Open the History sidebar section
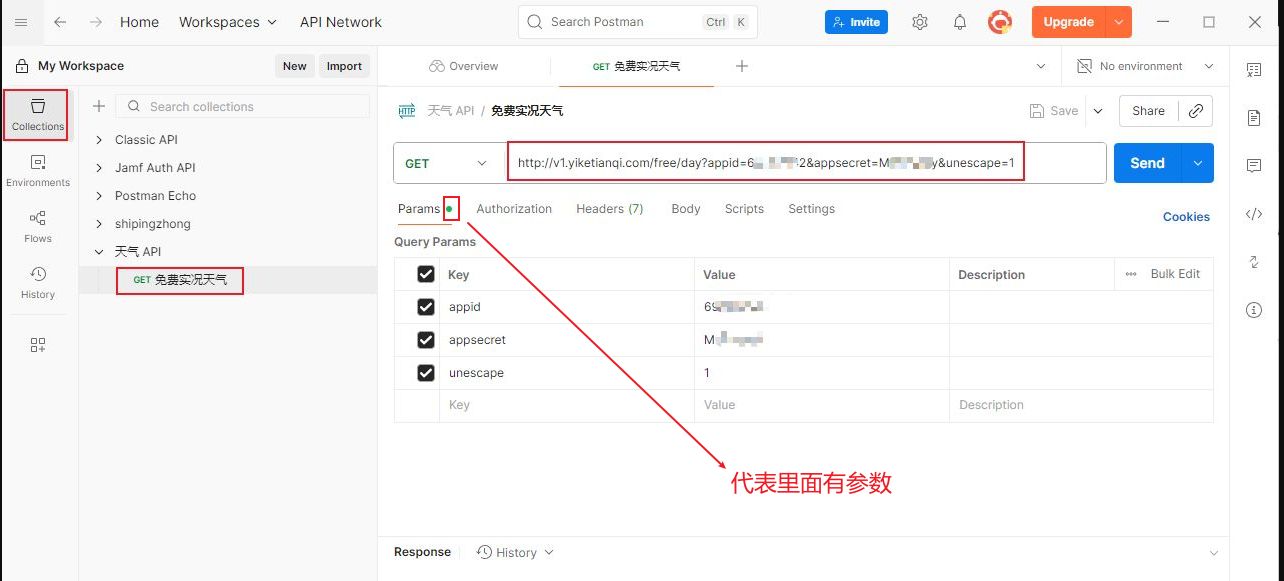This screenshot has width=1284, height=581. click(38, 282)
